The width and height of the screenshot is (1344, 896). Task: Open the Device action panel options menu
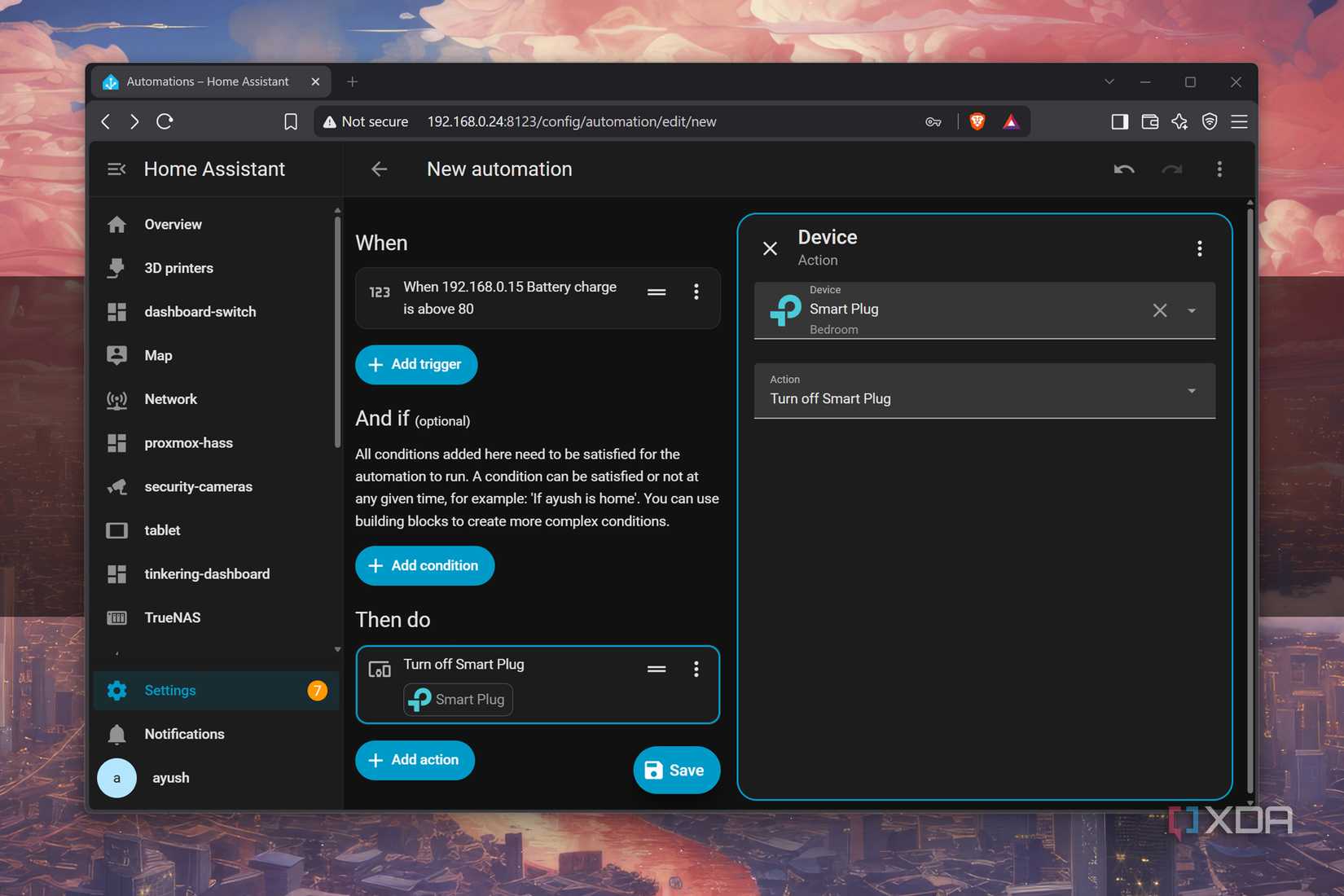pos(1200,248)
